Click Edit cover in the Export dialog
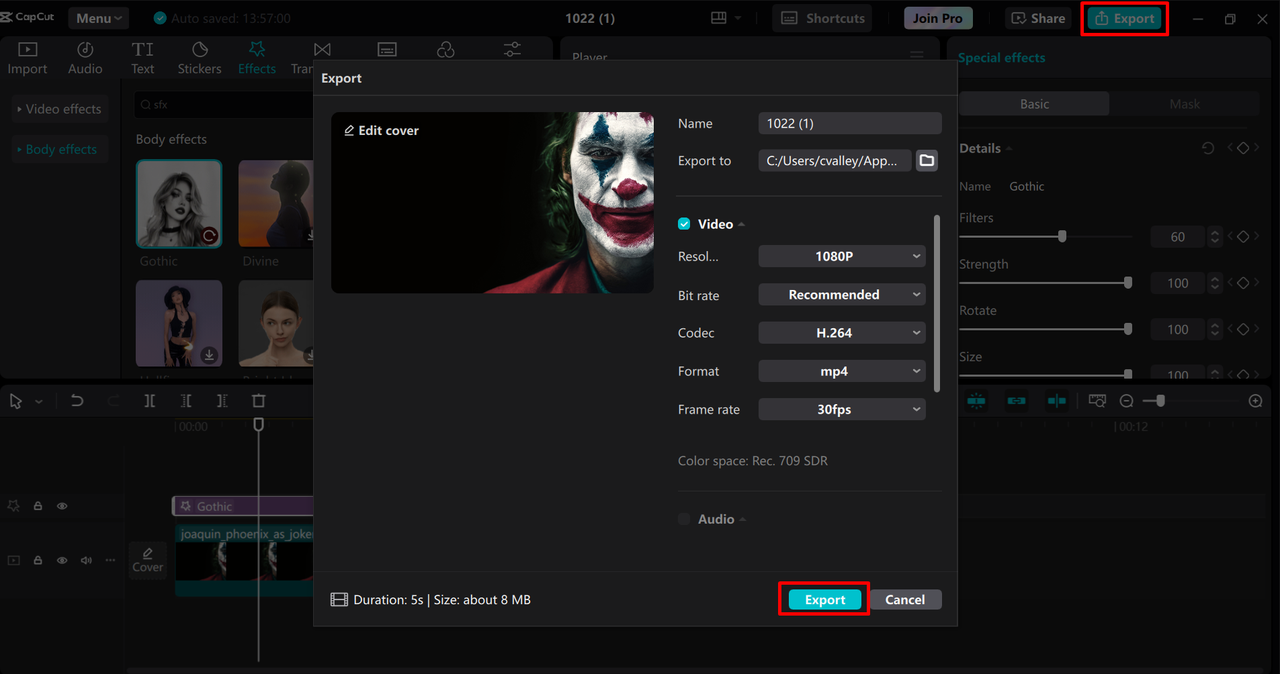 tap(381, 130)
